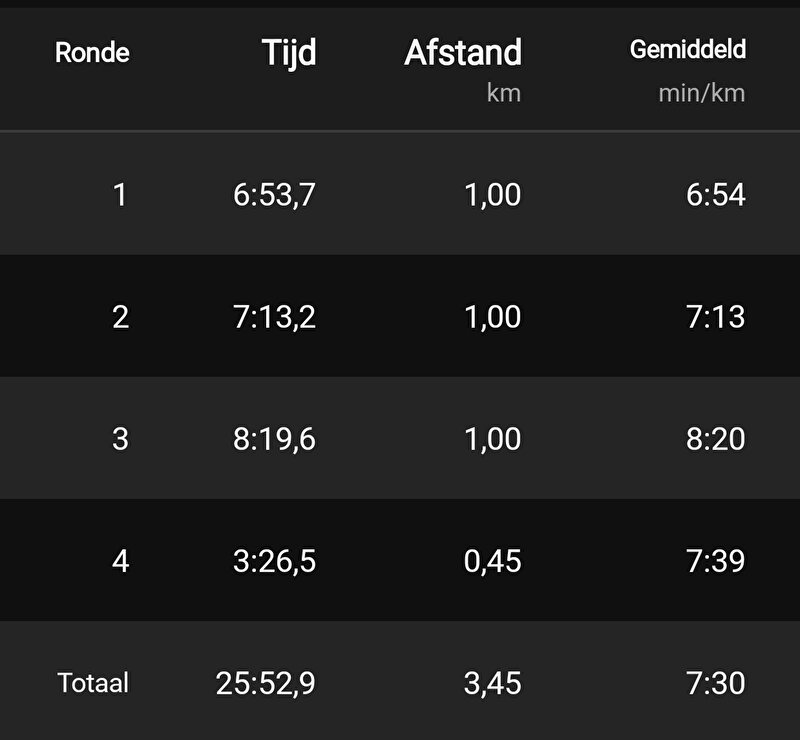Select total distance 3,45
800x740 pixels.
pos(492,684)
